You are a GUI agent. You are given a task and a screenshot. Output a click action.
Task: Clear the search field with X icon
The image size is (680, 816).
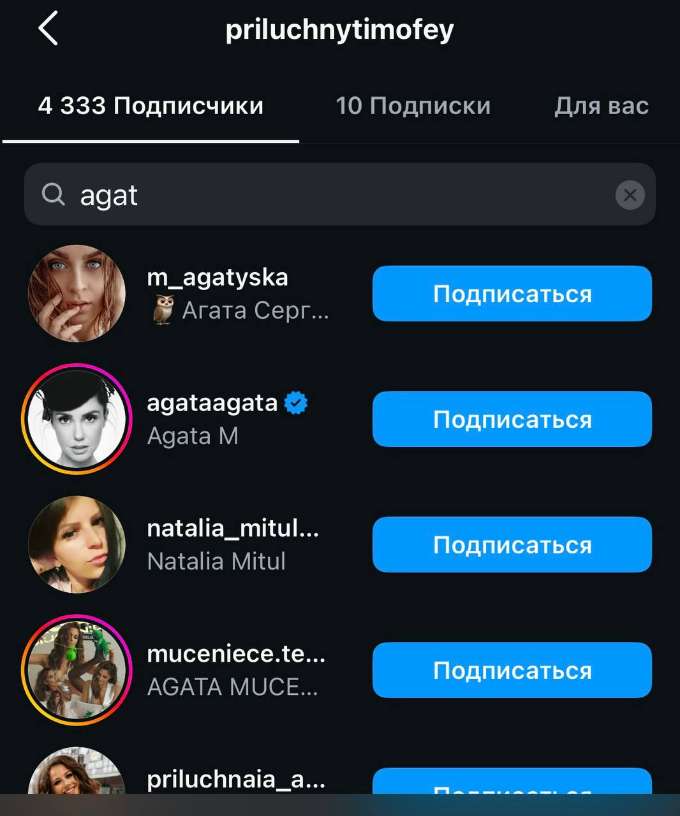pos(629,195)
